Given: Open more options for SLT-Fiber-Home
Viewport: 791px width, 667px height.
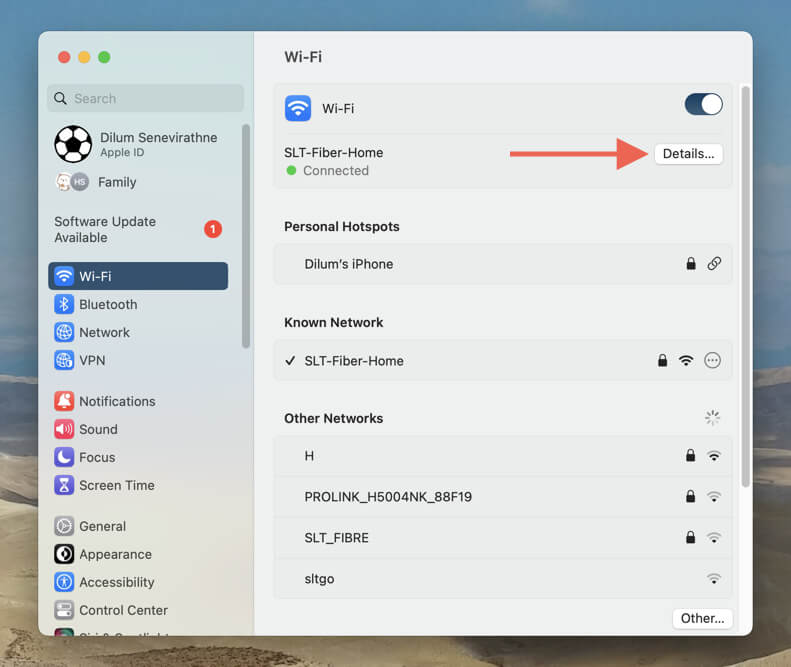Looking at the screenshot, I should [712, 360].
